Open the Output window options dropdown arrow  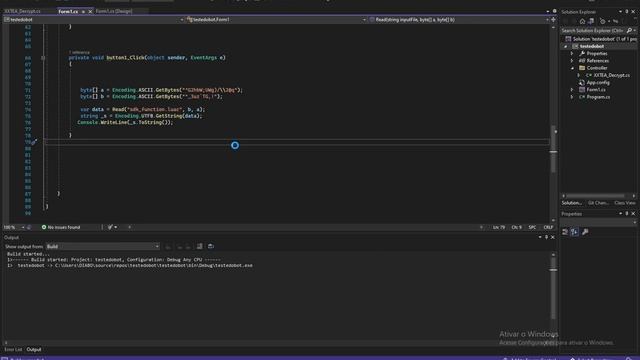pos(540,238)
